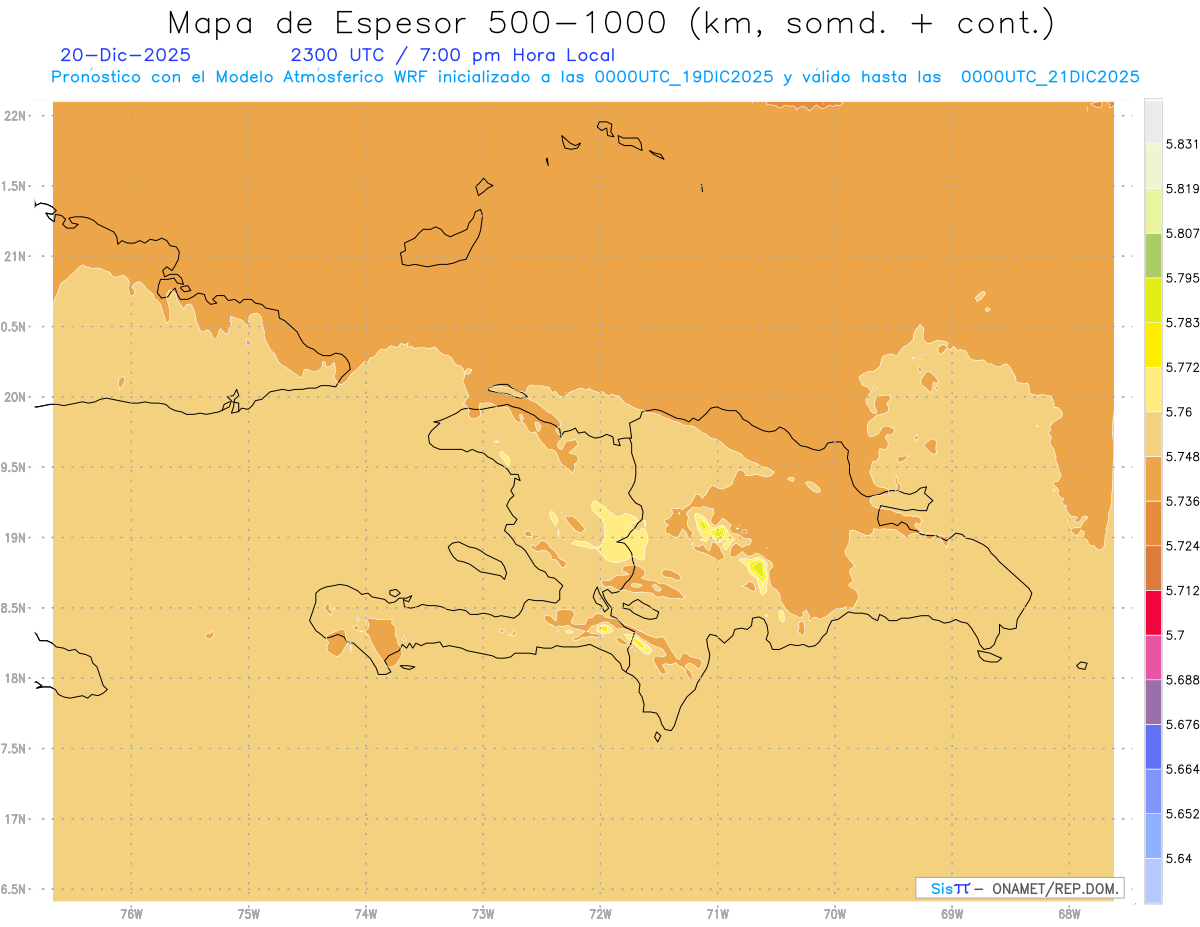This screenshot has width=1200, height=927.
Task: Click the '5.676' color scale value
Action: 1182,724
